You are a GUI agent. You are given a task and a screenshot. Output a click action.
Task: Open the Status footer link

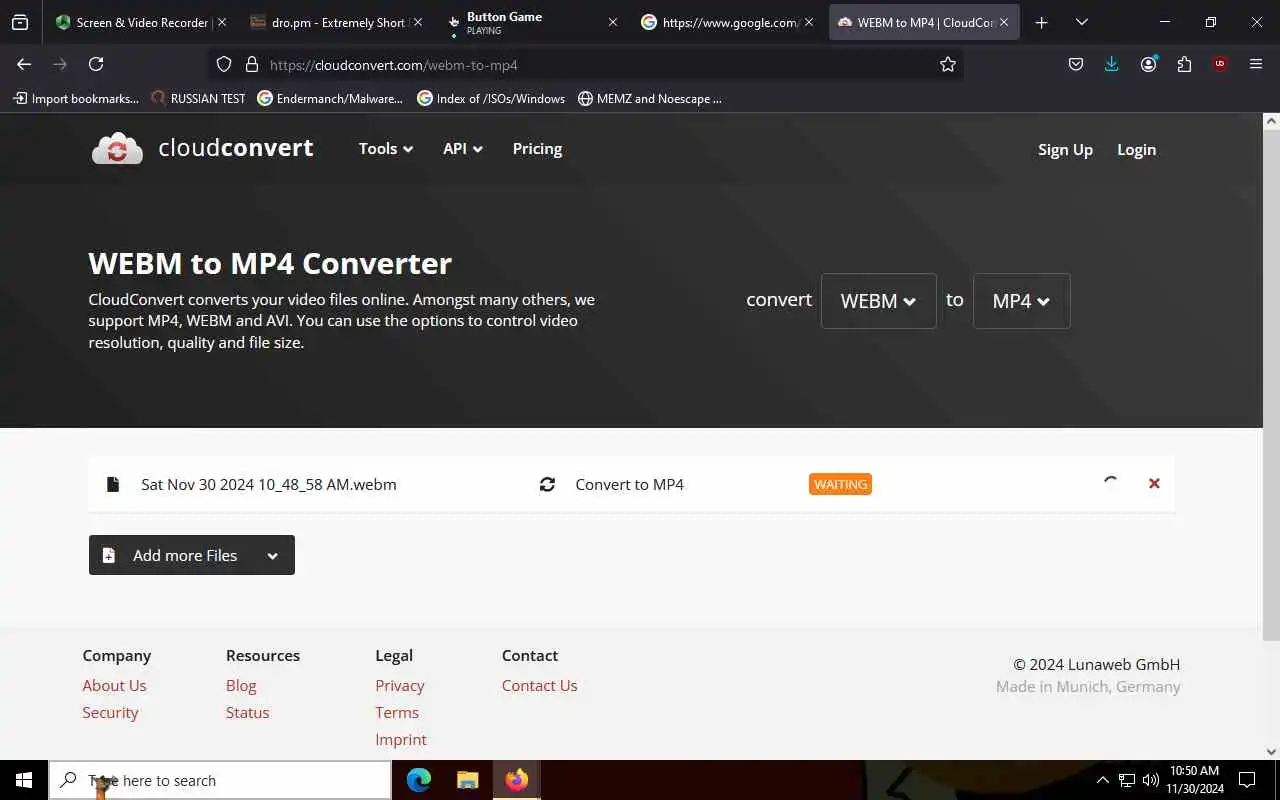[x=247, y=712]
